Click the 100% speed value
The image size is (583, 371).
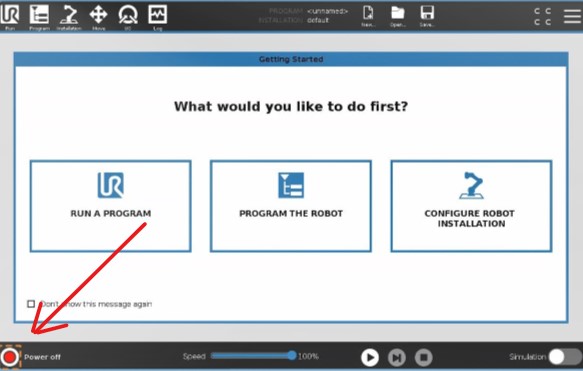tap(308, 356)
